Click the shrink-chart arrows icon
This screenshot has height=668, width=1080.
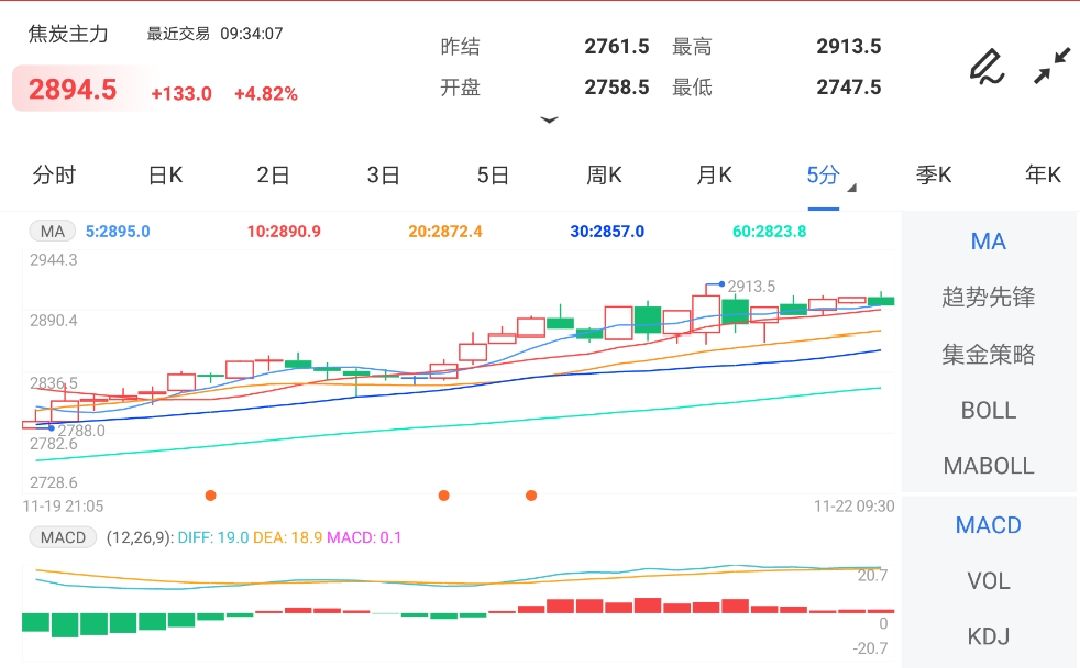[1052, 67]
